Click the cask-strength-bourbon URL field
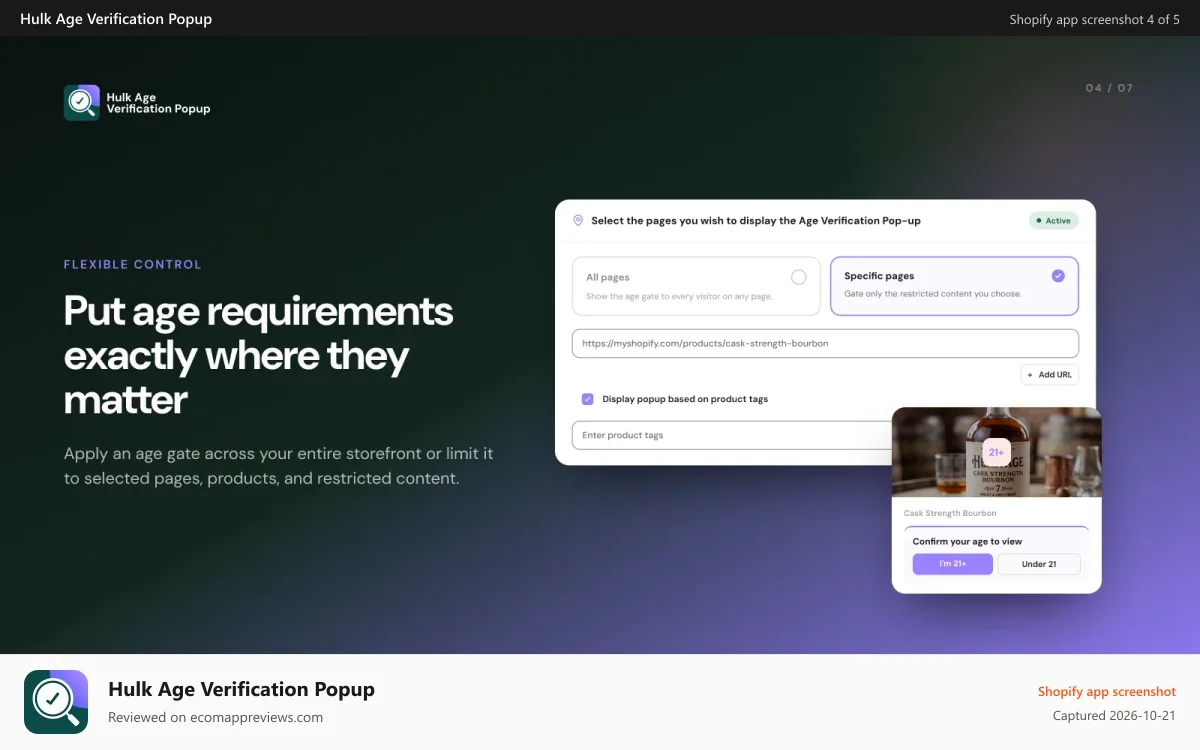This screenshot has height=750, width=1200. click(825, 343)
